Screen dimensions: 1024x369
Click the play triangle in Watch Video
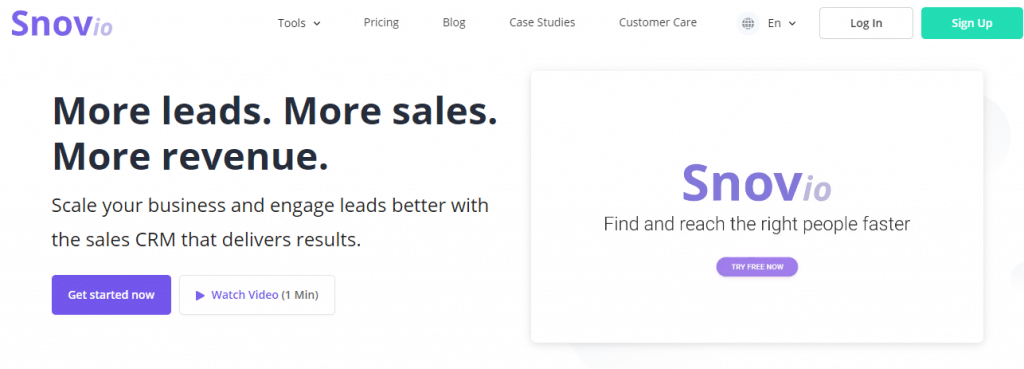point(200,295)
